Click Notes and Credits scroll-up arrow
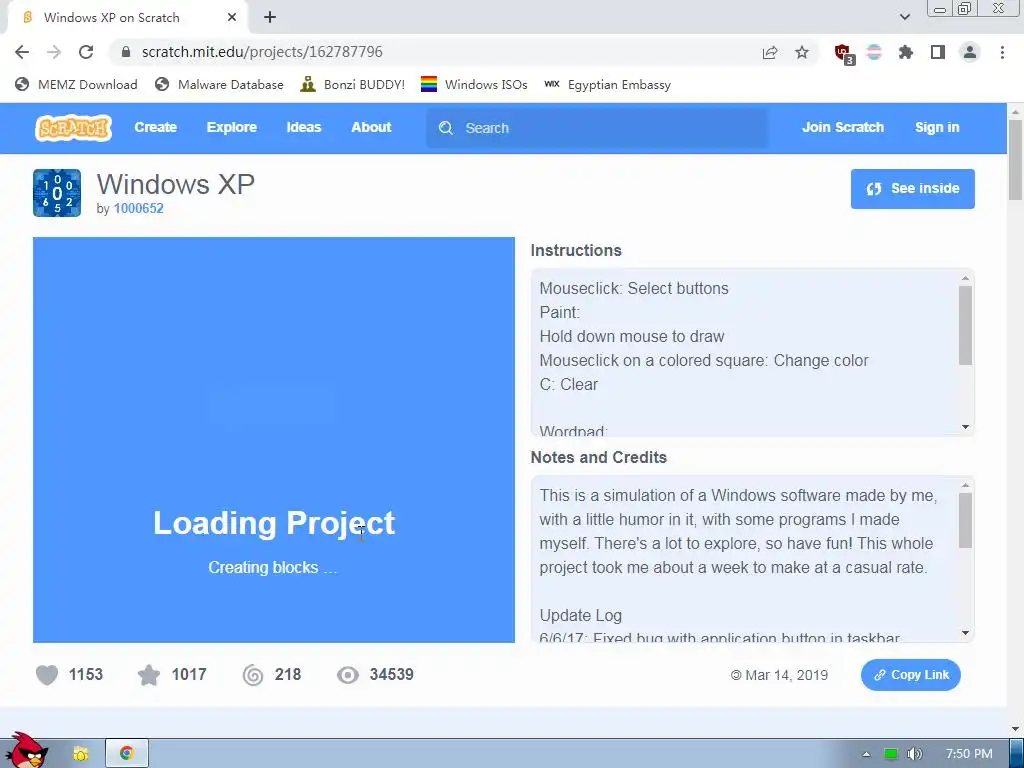Image resolution: width=1024 pixels, height=768 pixels. point(965,485)
